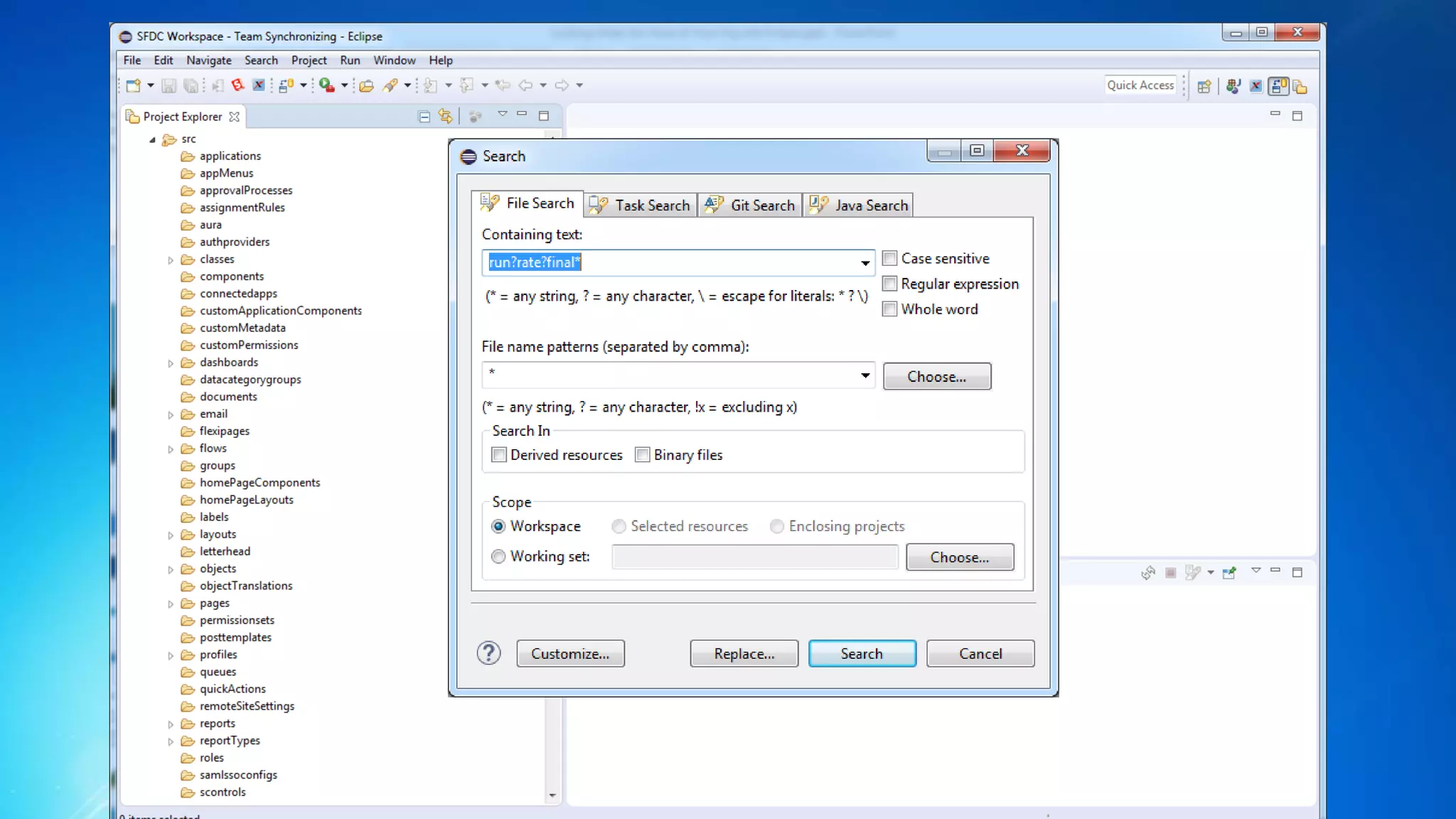The height and width of the screenshot is (819, 1456).
Task: Switch to the Java Search tab
Action: (x=859, y=205)
